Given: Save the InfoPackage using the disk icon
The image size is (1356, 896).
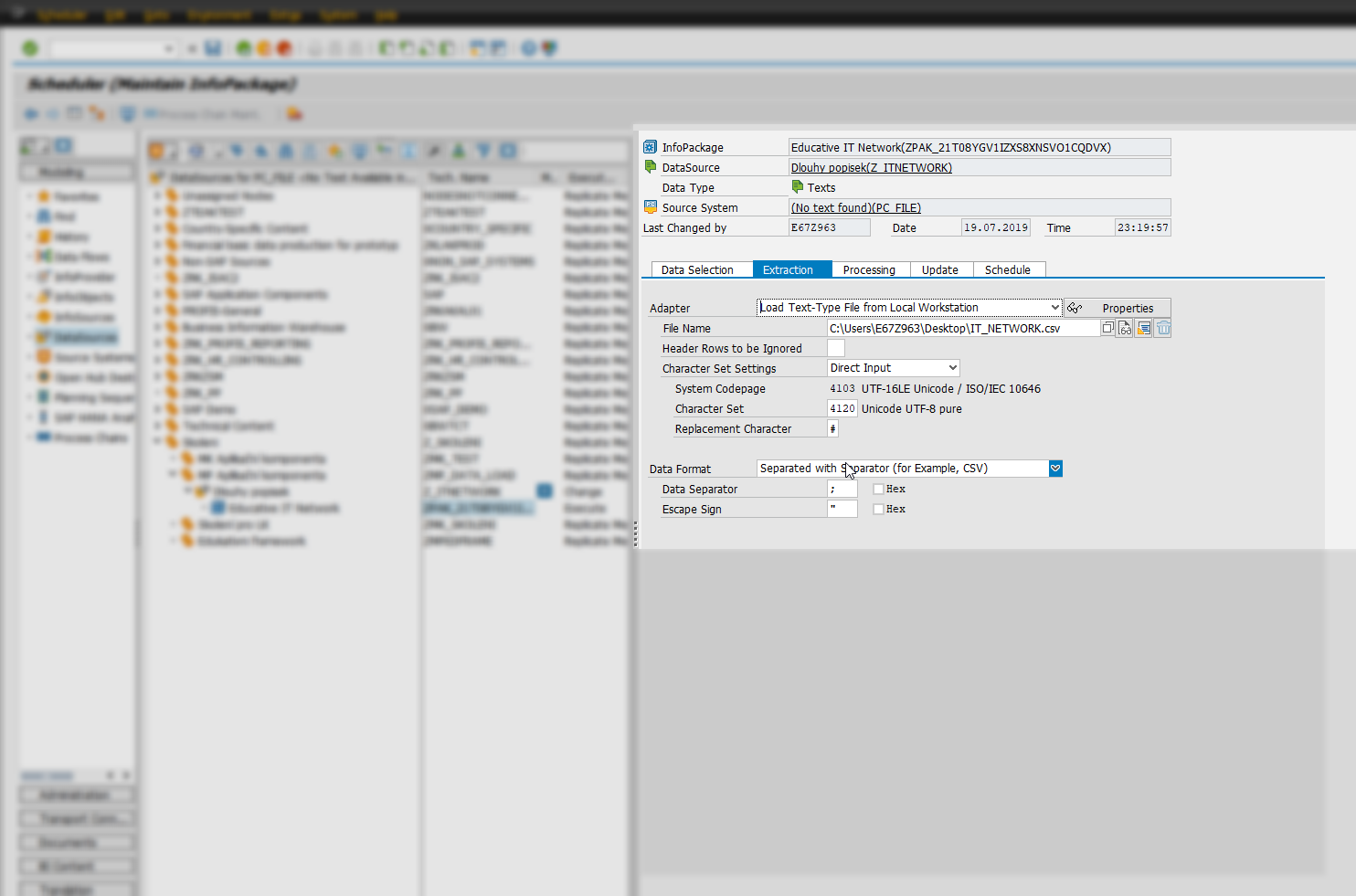Looking at the screenshot, I should click(214, 47).
